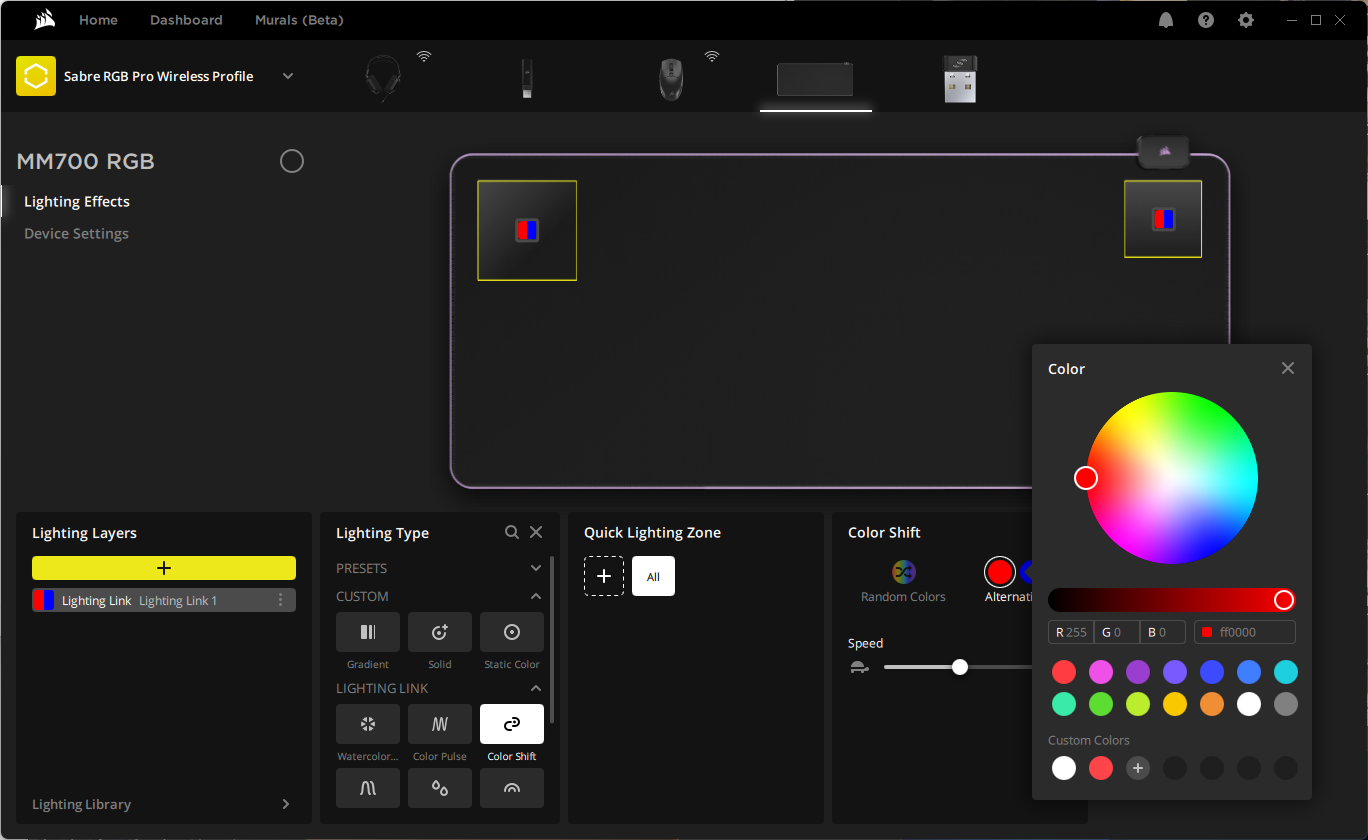This screenshot has height=840, width=1368.
Task: Pick the cyan preset color swatch
Action: point(1286,672)
